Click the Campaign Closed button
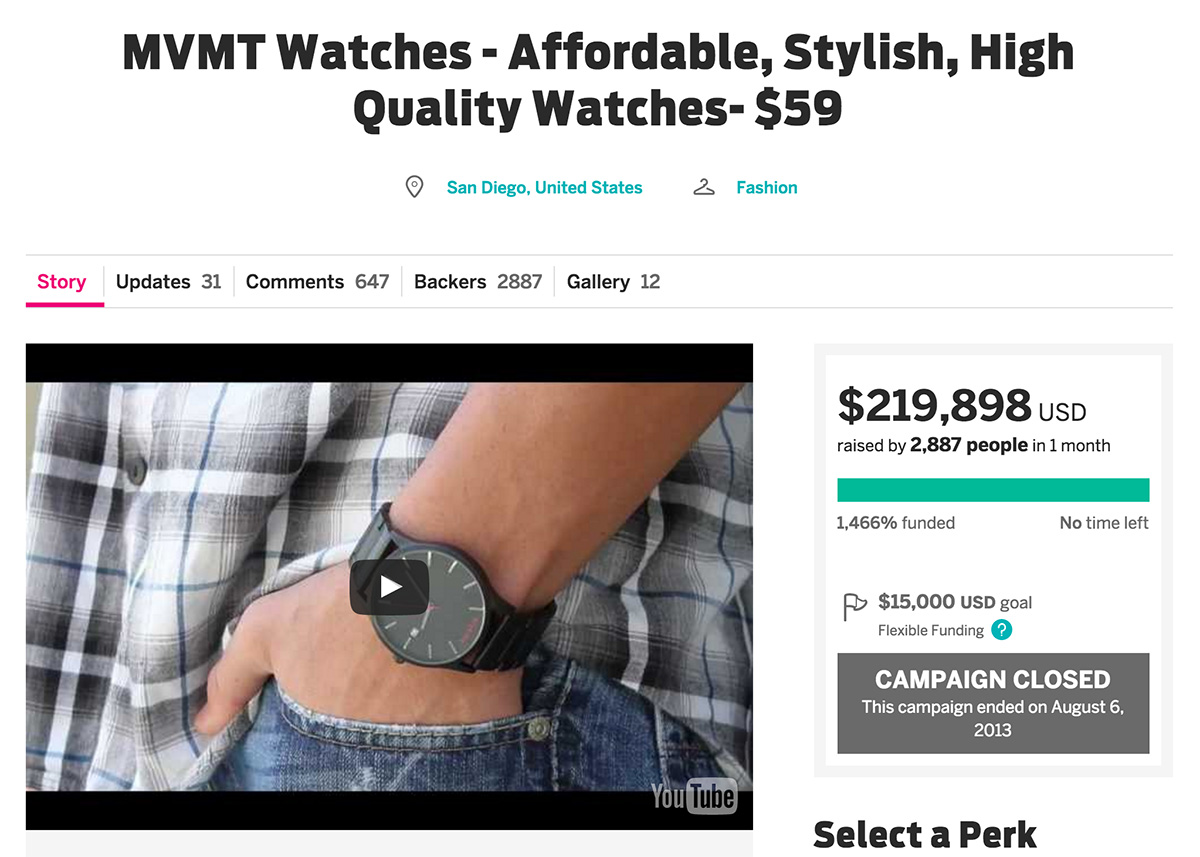The height and width of the screenshot is (857, 1200). tap(993, 703)
